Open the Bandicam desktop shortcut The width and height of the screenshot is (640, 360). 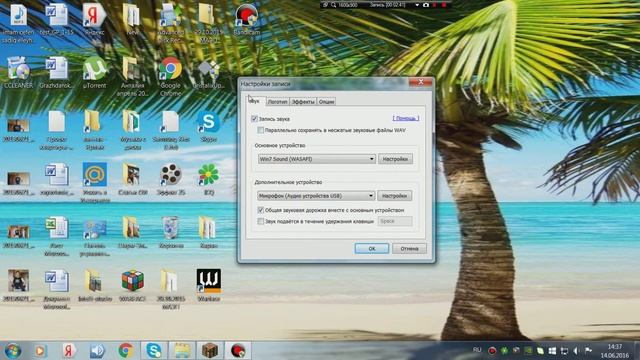246,19
